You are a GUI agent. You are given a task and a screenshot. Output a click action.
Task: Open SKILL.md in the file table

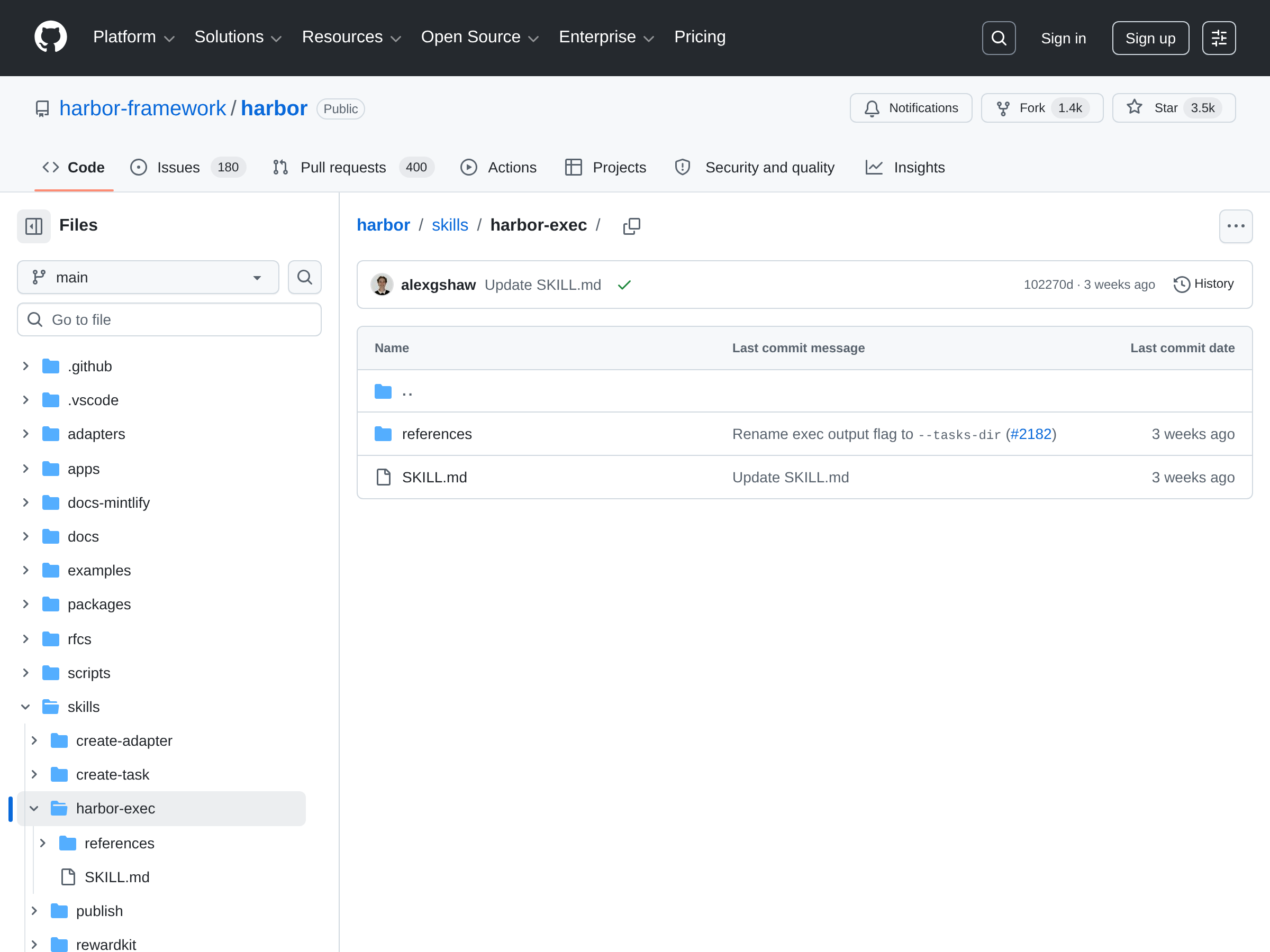click(434, 478)
